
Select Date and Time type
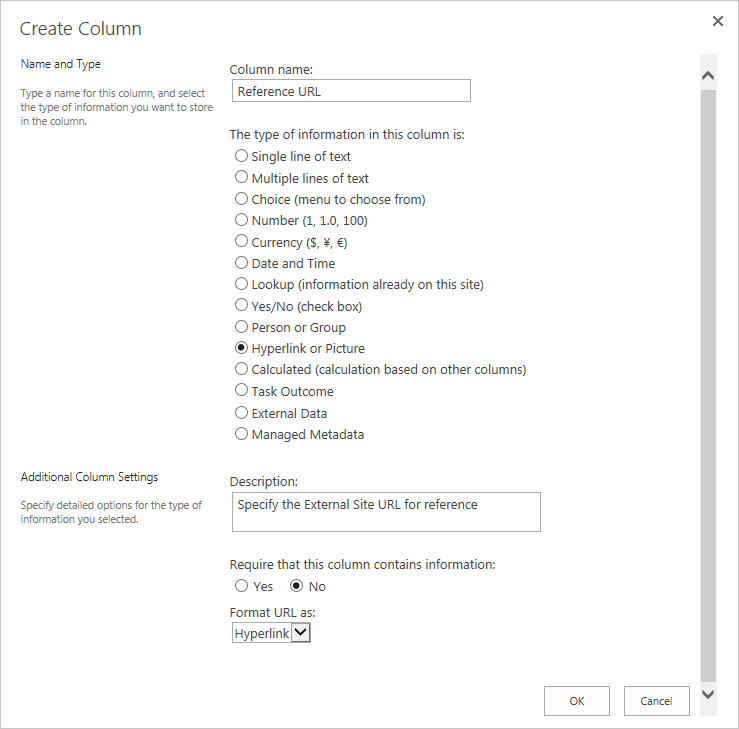241,262
